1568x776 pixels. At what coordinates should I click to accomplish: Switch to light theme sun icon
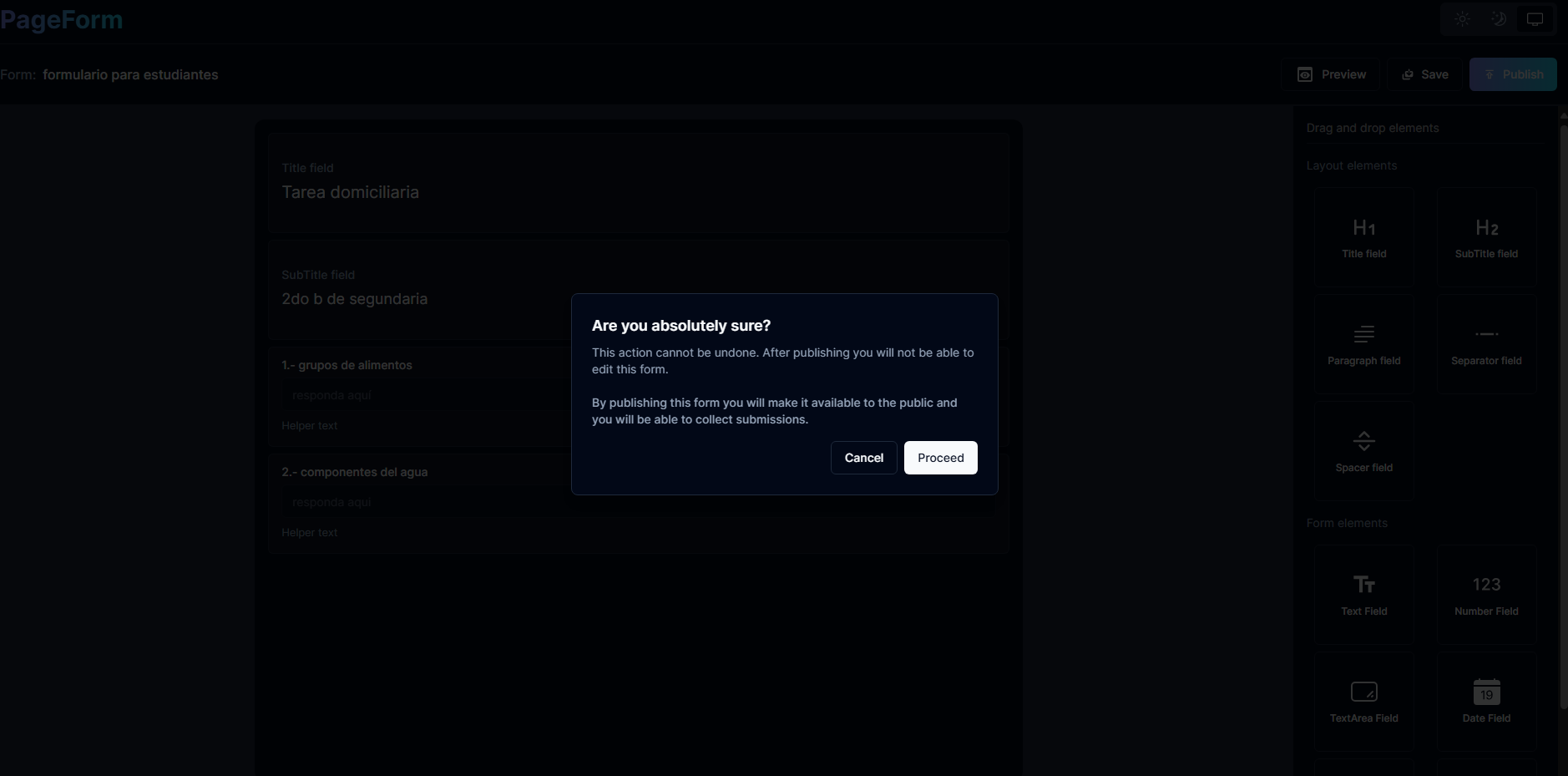tap(1463, 19)
